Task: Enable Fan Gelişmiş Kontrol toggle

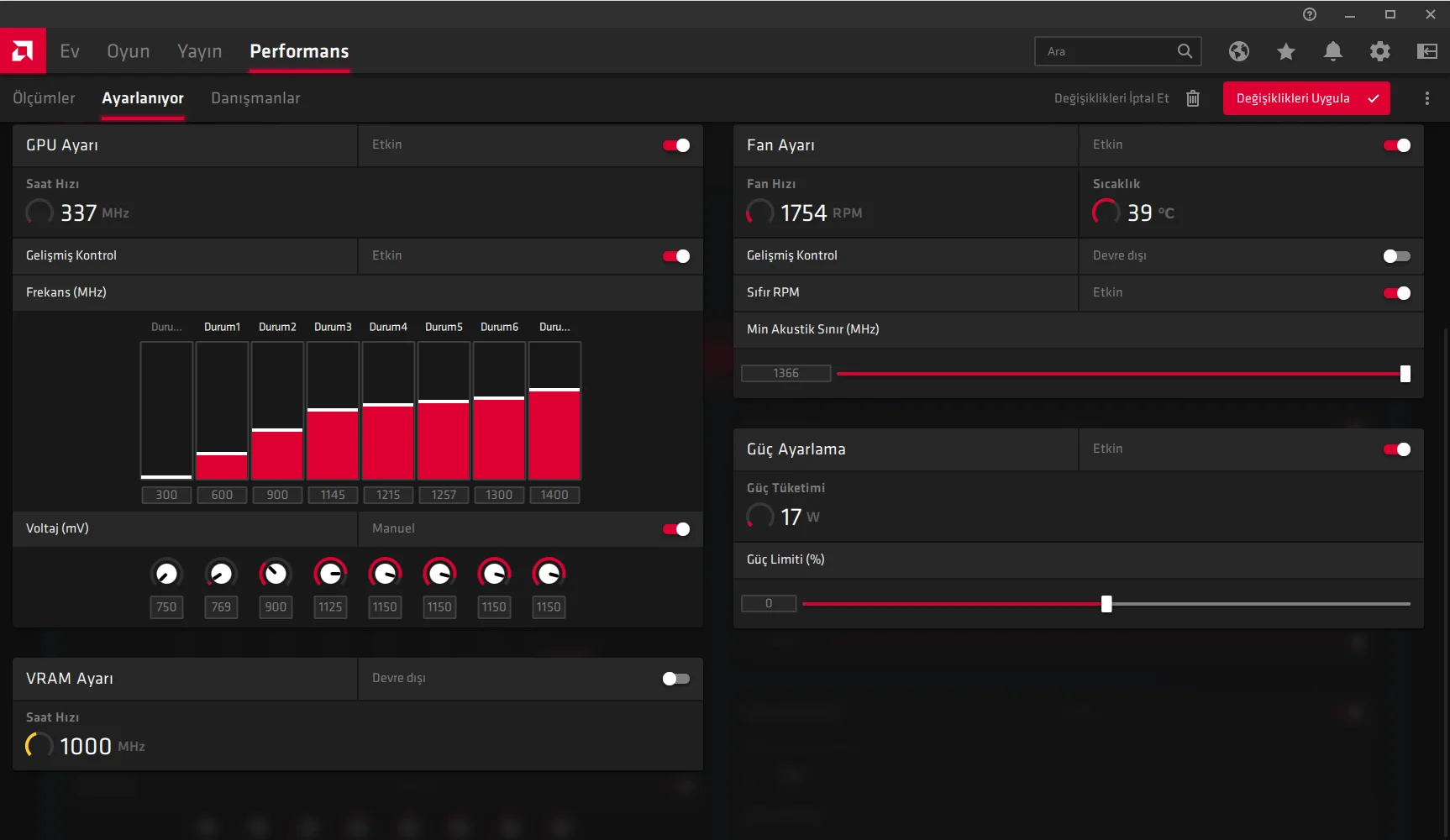Action: tap(1396, 256)
